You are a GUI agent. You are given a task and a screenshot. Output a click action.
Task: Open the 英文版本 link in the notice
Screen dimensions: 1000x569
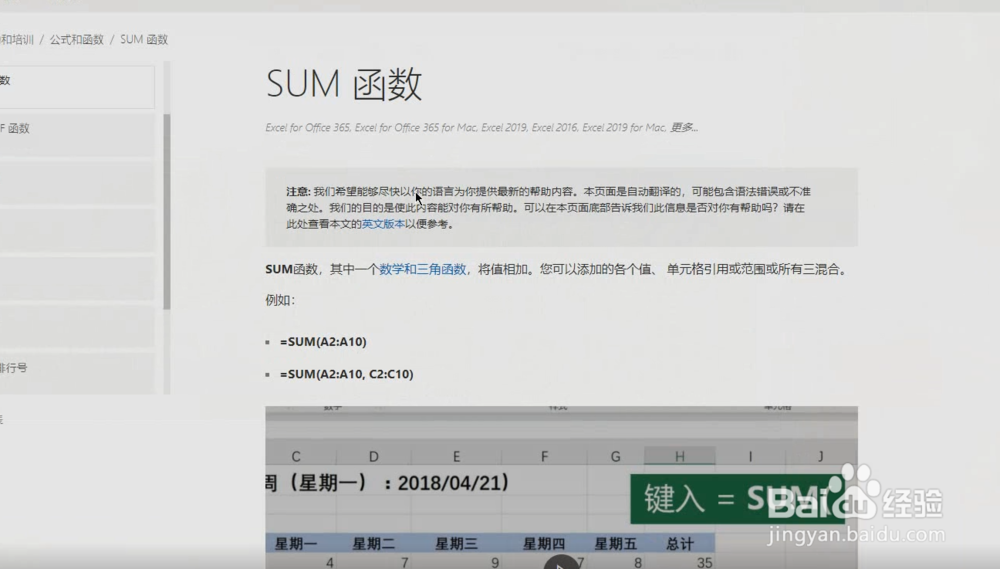pos(383,224)
